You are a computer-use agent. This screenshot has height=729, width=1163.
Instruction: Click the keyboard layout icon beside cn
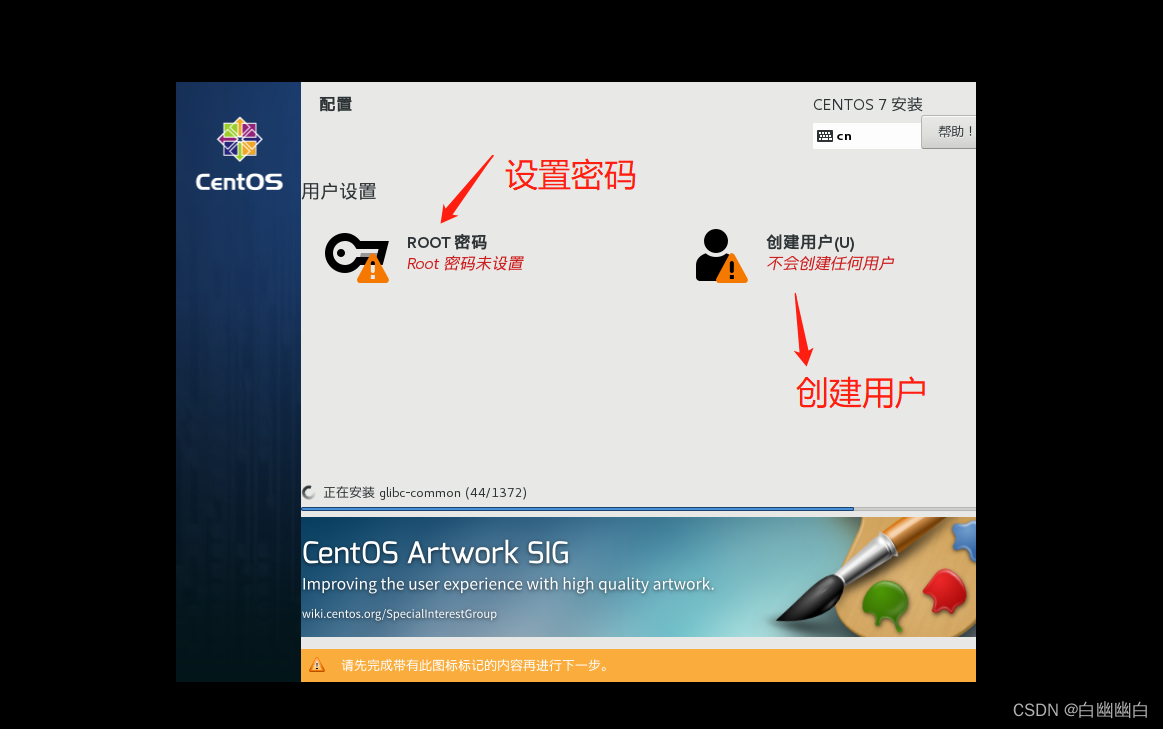coord(825,136)
